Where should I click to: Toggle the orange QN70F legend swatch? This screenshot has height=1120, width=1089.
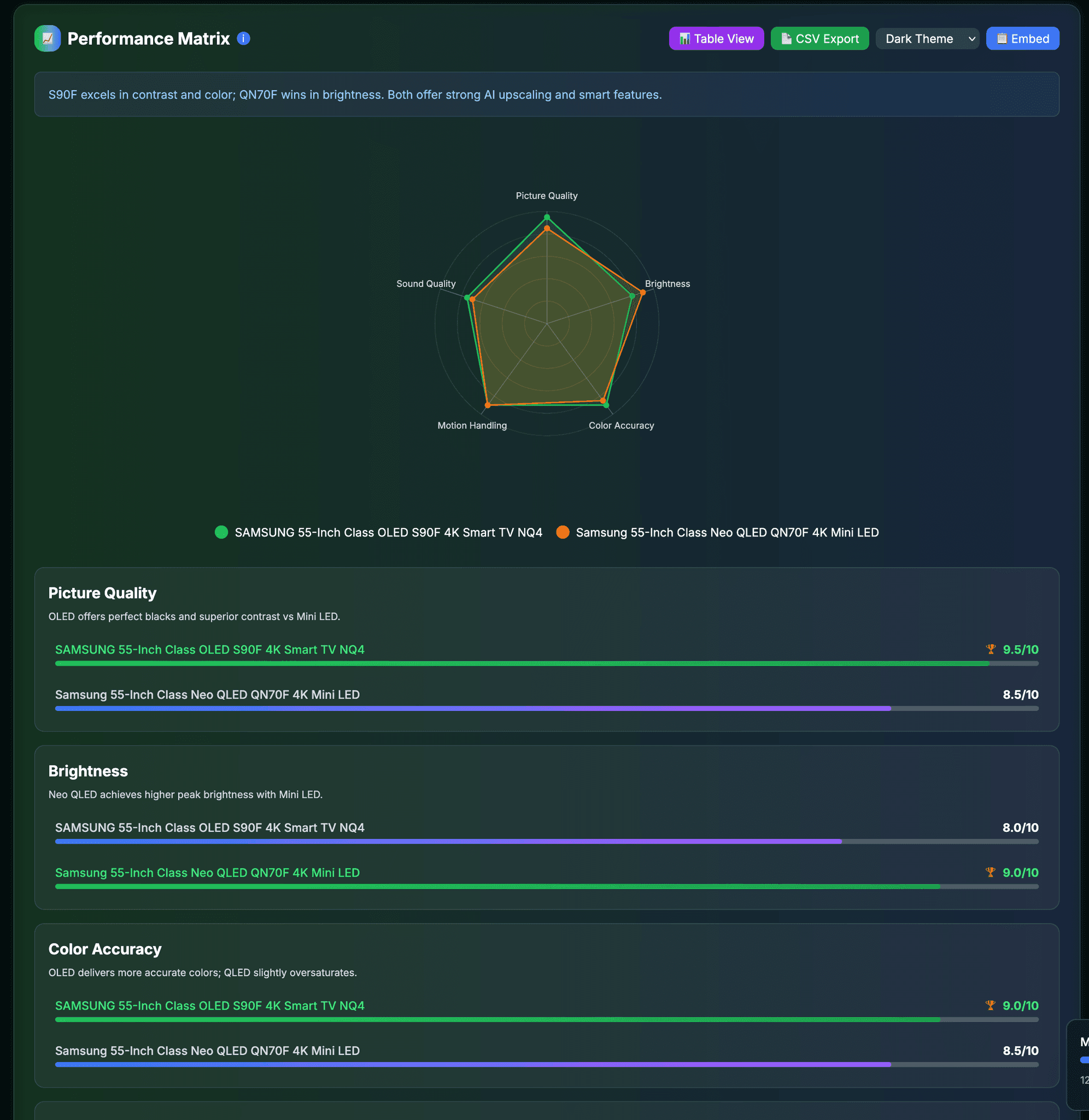(x=563, y=532)
